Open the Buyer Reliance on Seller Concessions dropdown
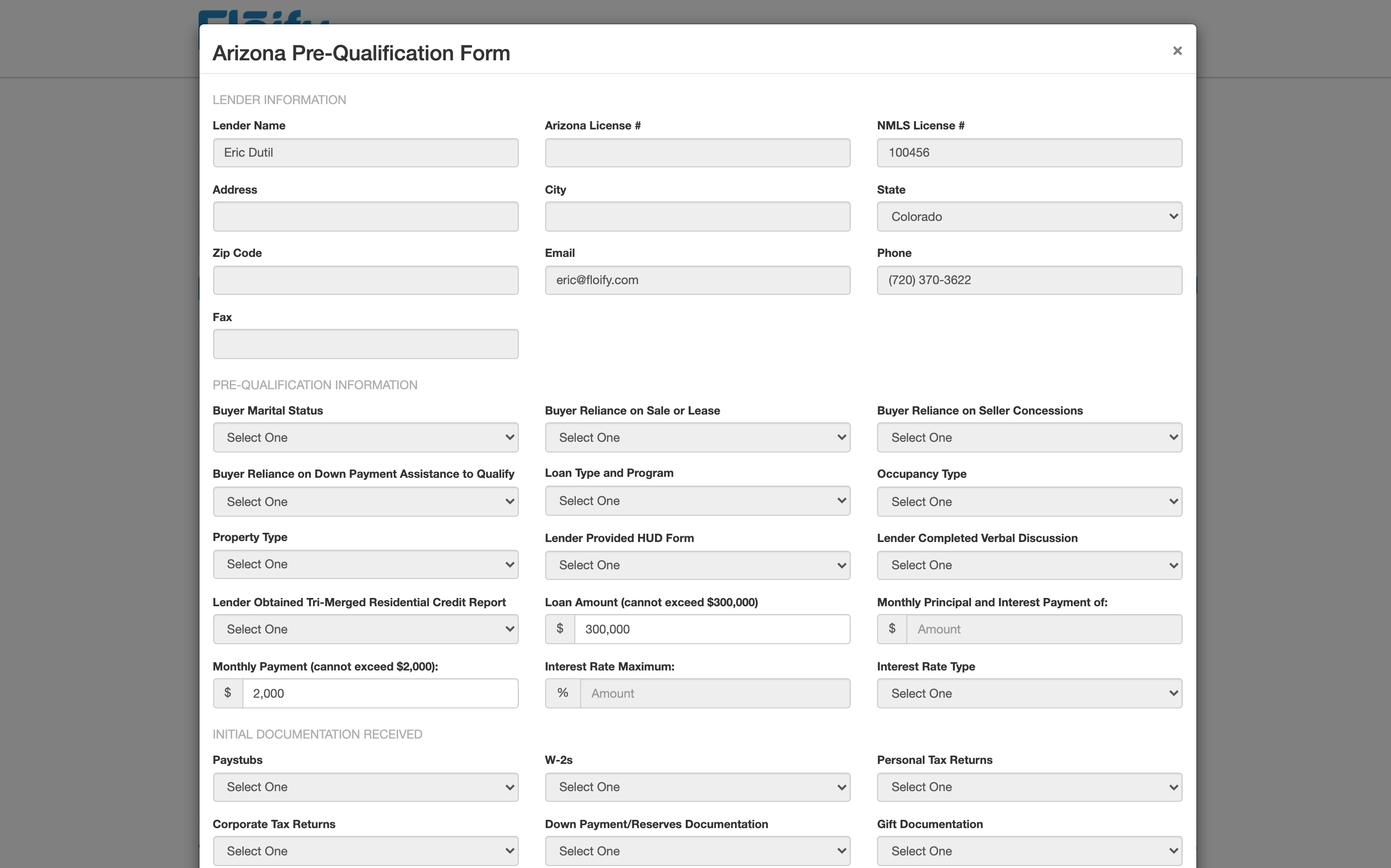This screenshot has height=868, width=1391. tap(1029, 437)
